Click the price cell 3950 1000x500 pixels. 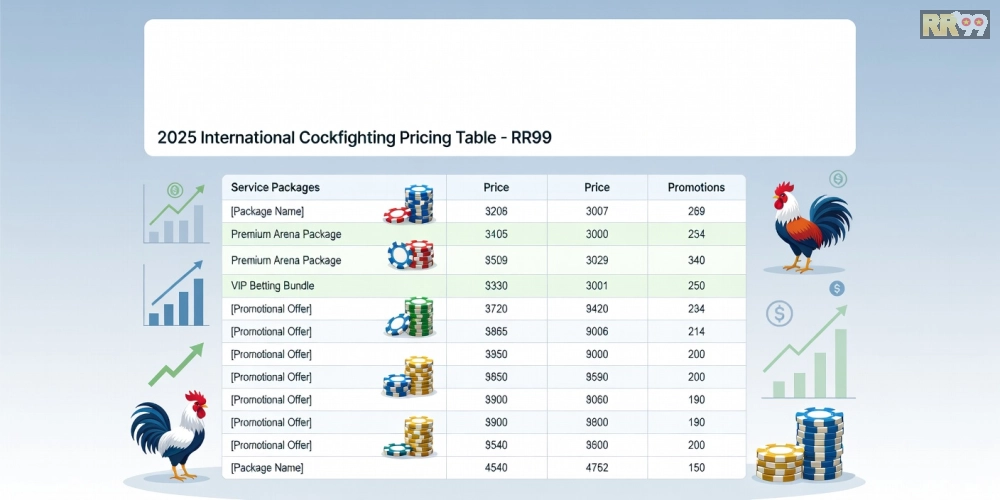[x=496, y=354]
